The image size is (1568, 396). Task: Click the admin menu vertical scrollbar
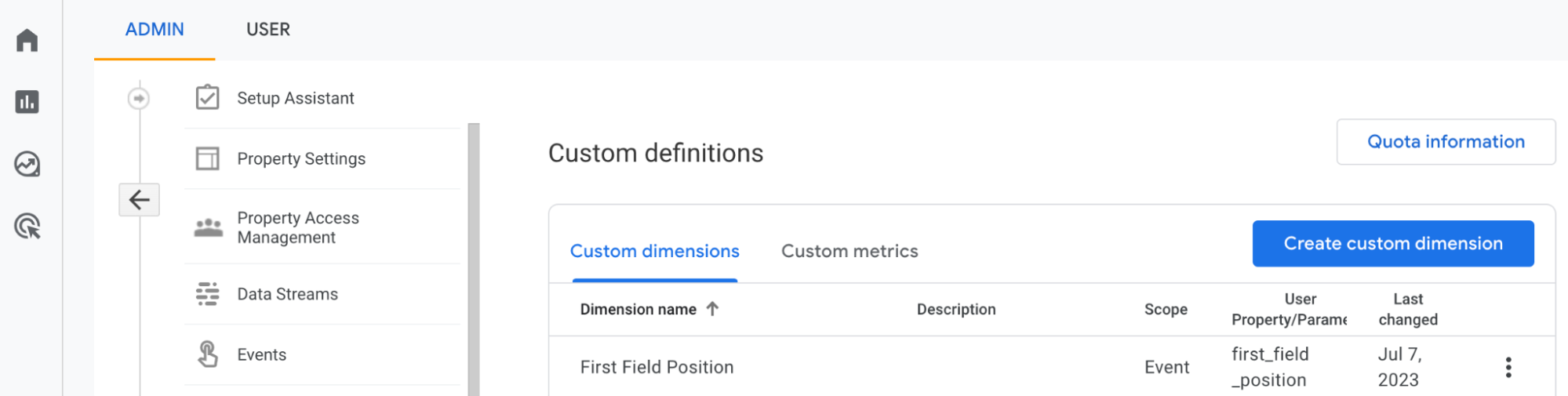(473, 259)
